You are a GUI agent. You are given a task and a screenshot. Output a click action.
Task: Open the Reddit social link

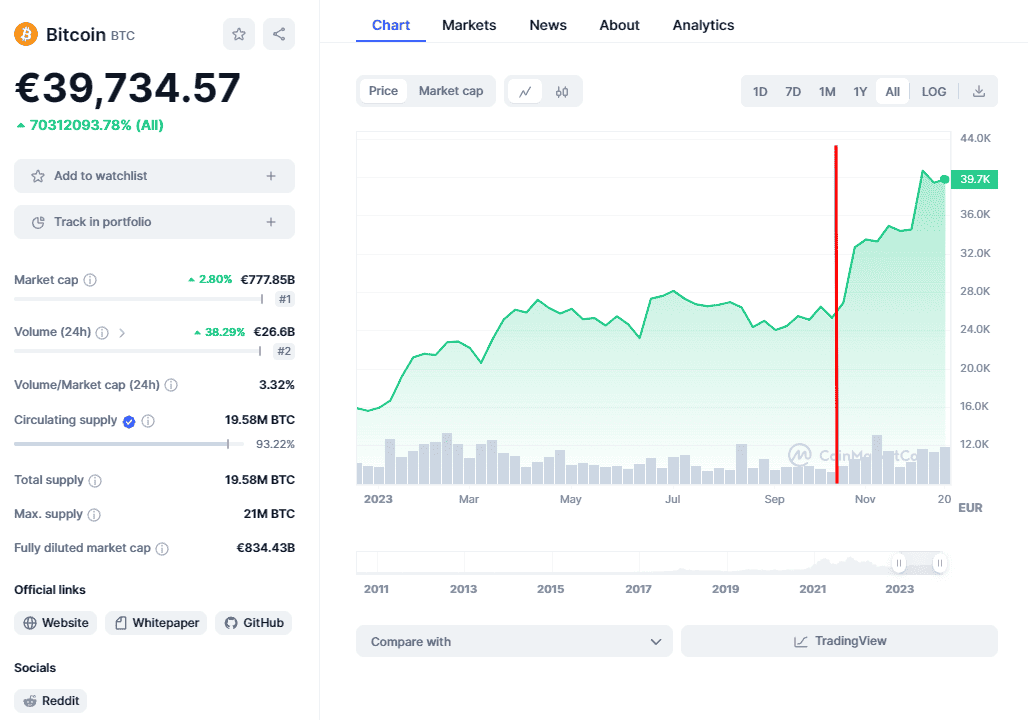point(50,701)
